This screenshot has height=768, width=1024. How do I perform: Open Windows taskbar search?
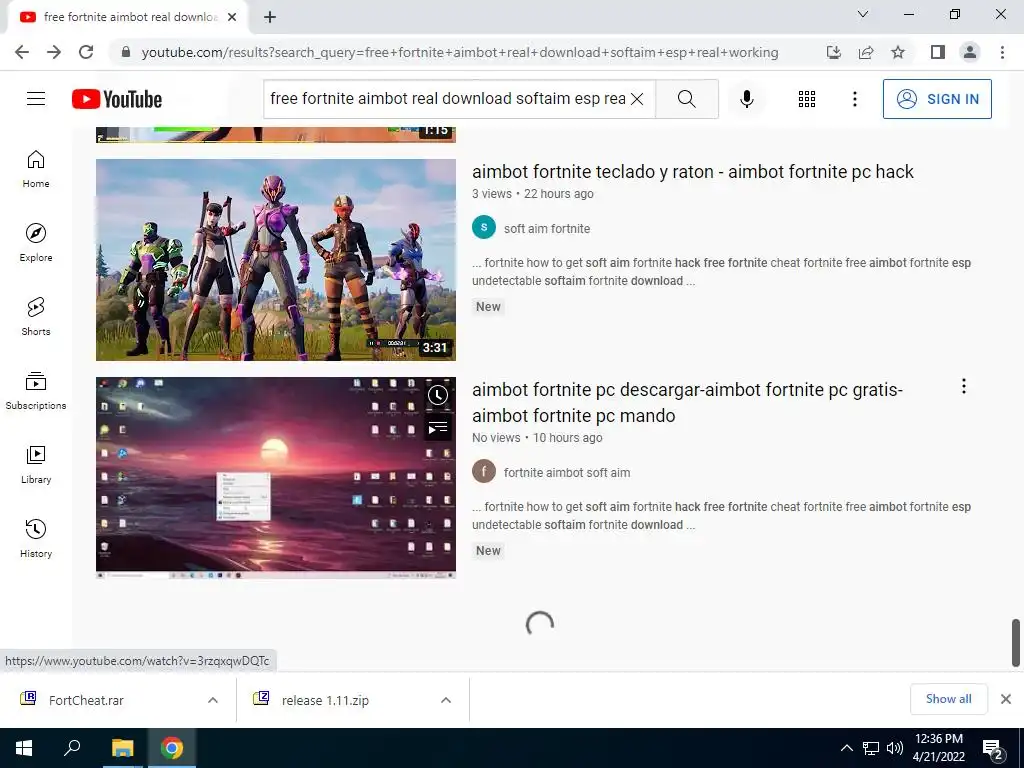[x=72, y=748]
